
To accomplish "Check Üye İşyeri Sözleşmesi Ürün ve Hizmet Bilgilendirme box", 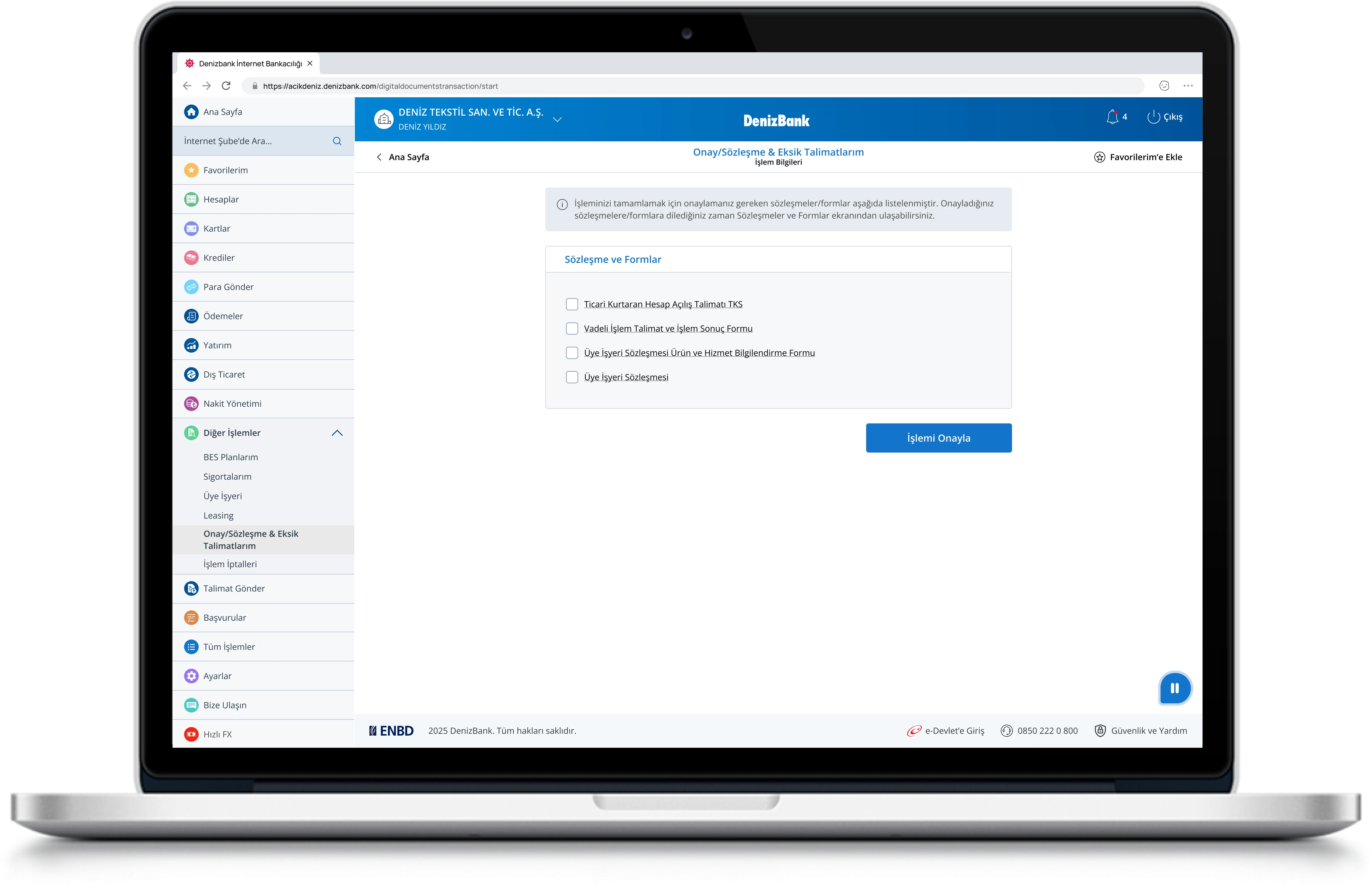I will [572, 353].
